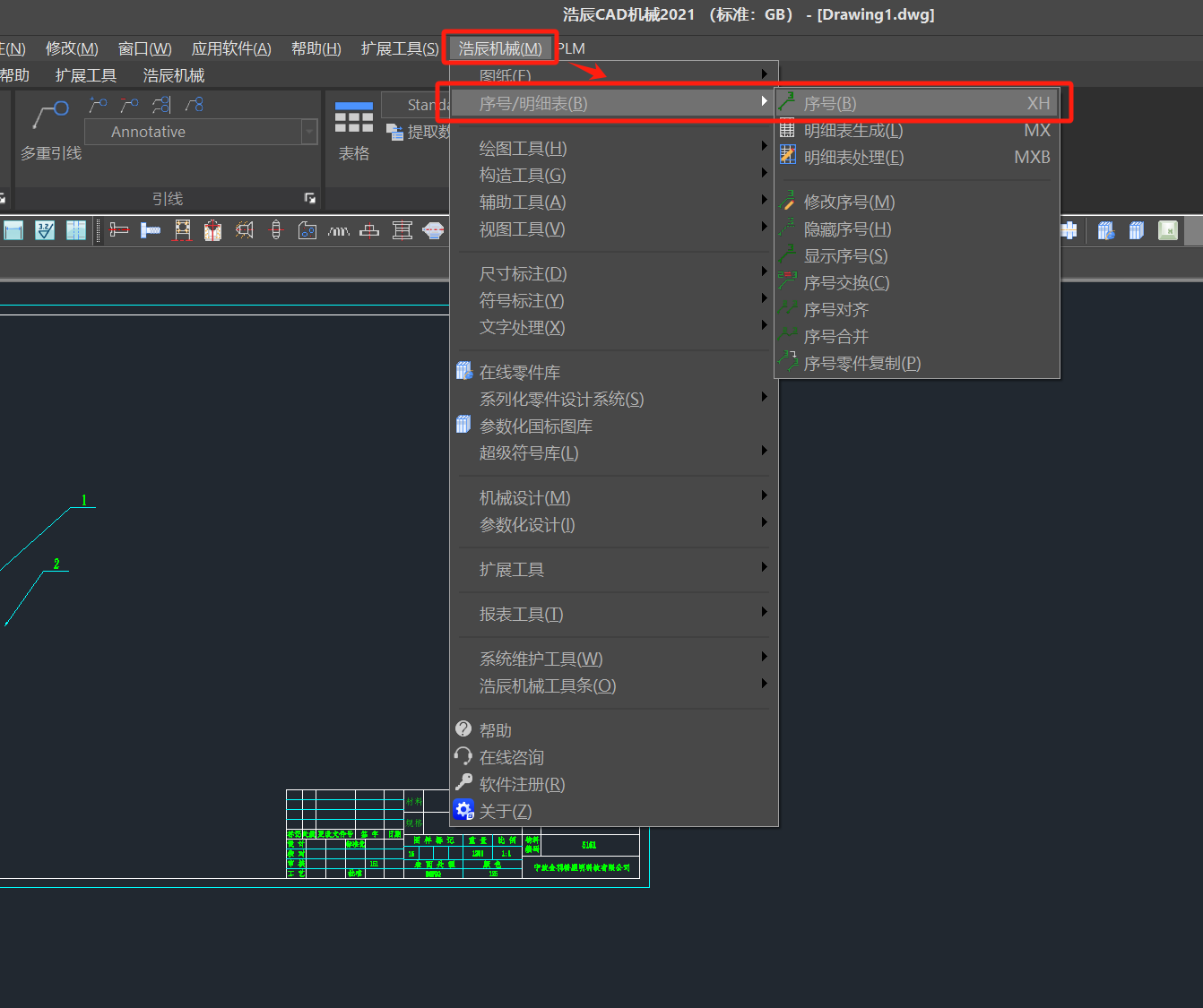The image size is (1203, 1008).
Task: Click the 表格 table tool
Action: tap(354, 130)
